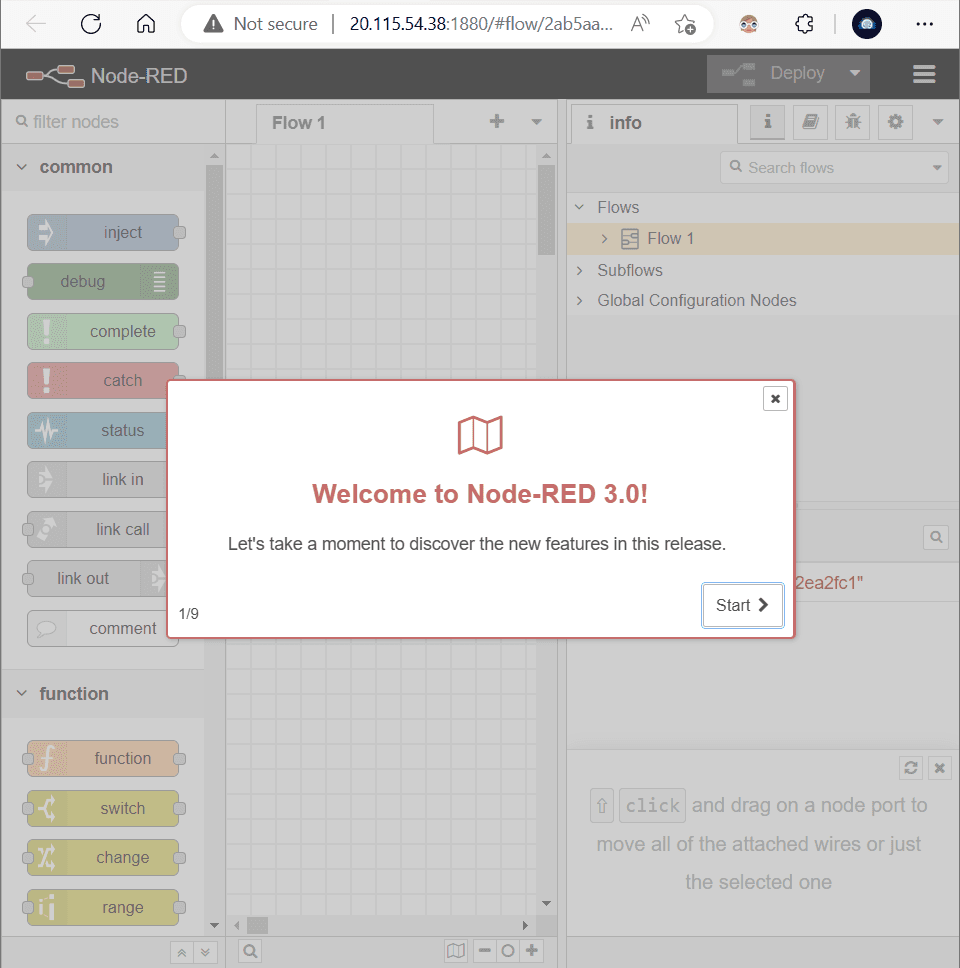Screen dimensions: 960x968
Task: Expand Global Configuration Nodes section
Action: [x=579, y=301]
